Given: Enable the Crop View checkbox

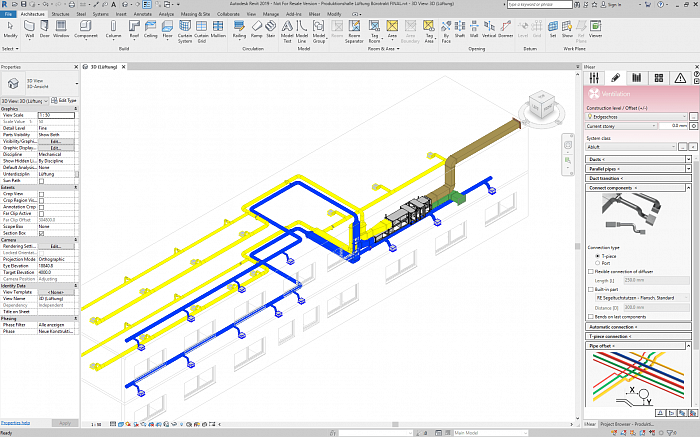Looking at the screenshot, I should coord(42,194).
